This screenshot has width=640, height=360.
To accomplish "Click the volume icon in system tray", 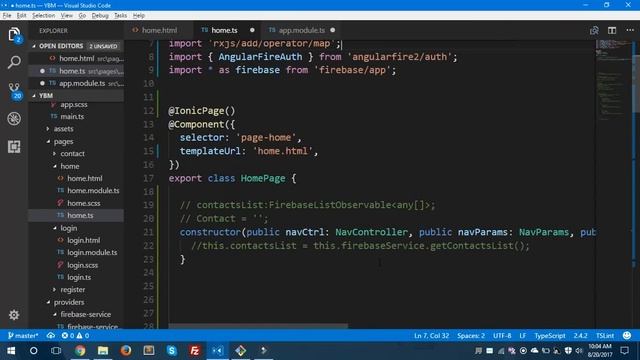I will [579, 351].
